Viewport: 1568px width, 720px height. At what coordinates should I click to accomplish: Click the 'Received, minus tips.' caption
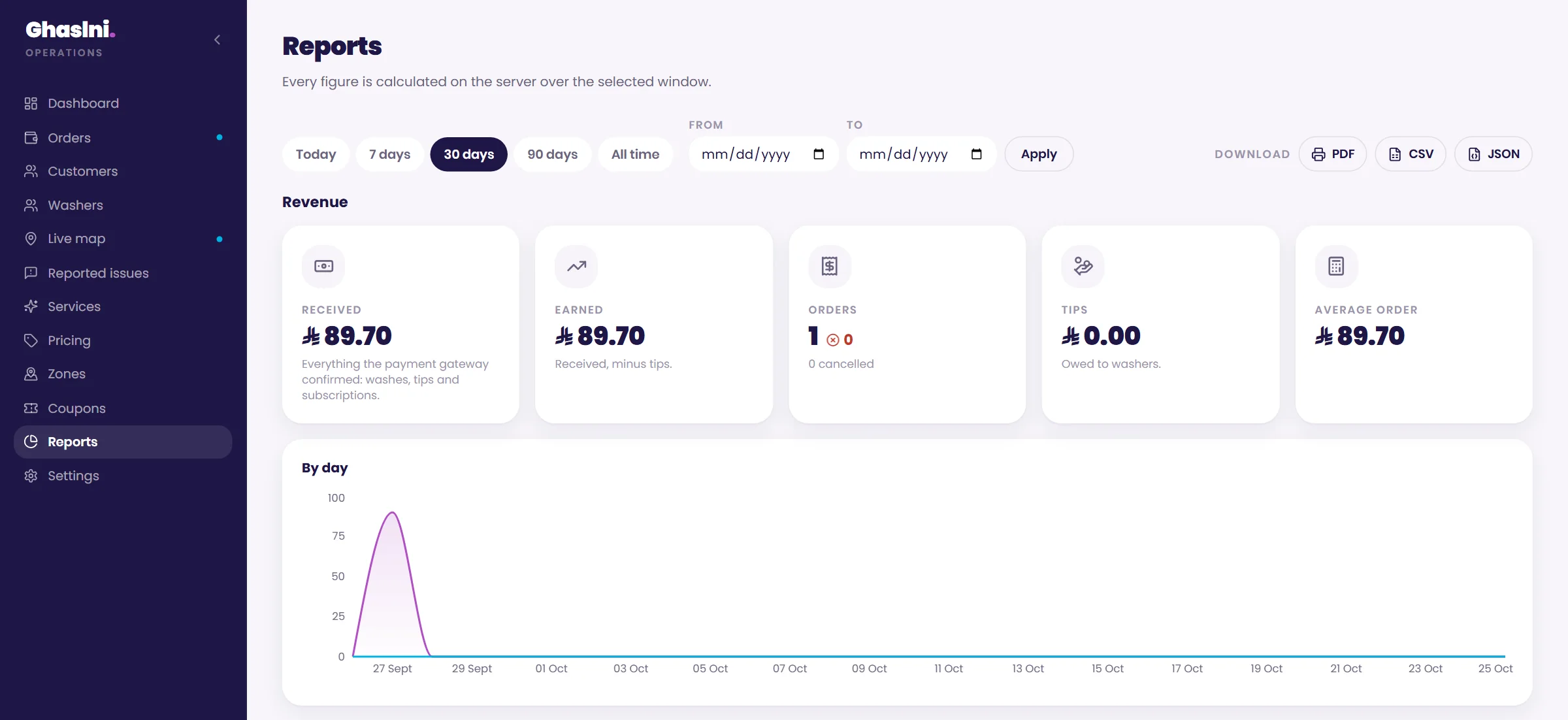[613, 364]
